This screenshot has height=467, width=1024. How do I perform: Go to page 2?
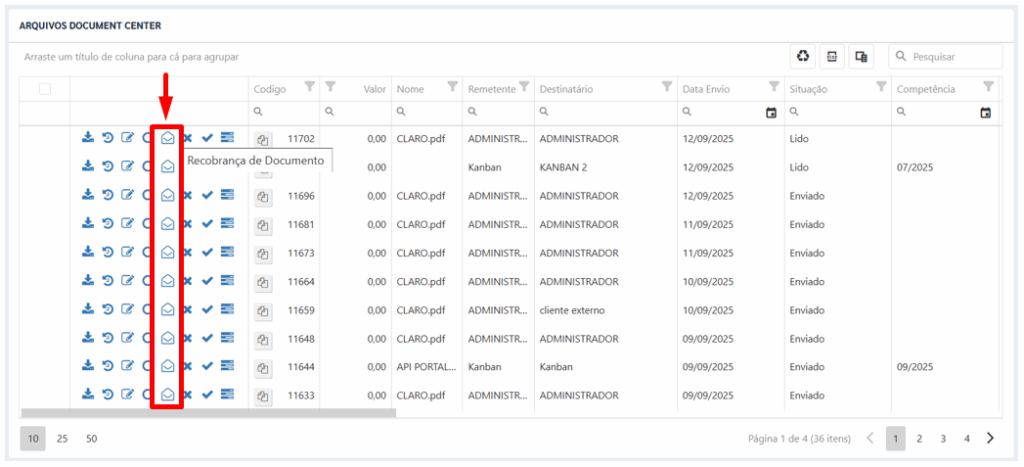[x=919, y=439]
